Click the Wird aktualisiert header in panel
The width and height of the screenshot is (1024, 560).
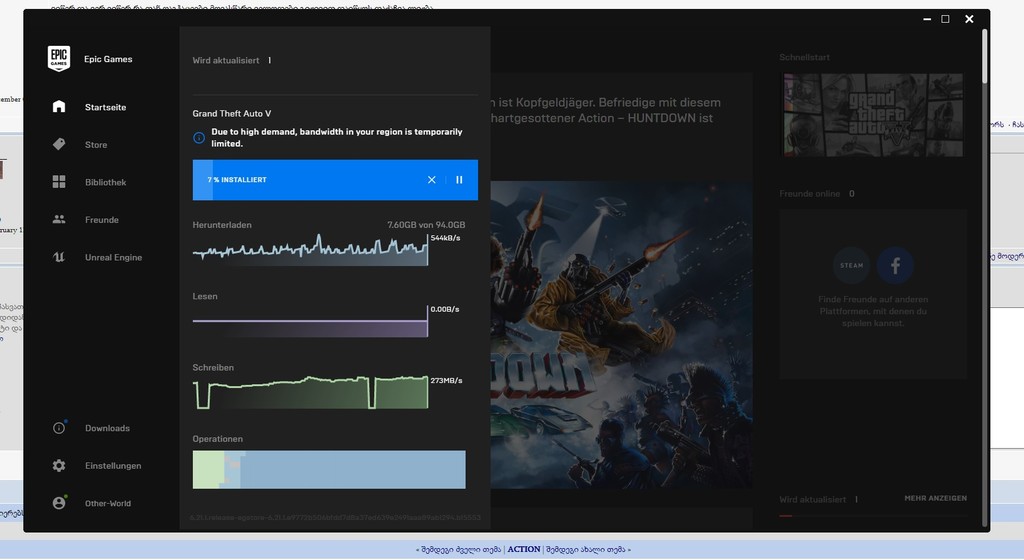tap(226, 60)
